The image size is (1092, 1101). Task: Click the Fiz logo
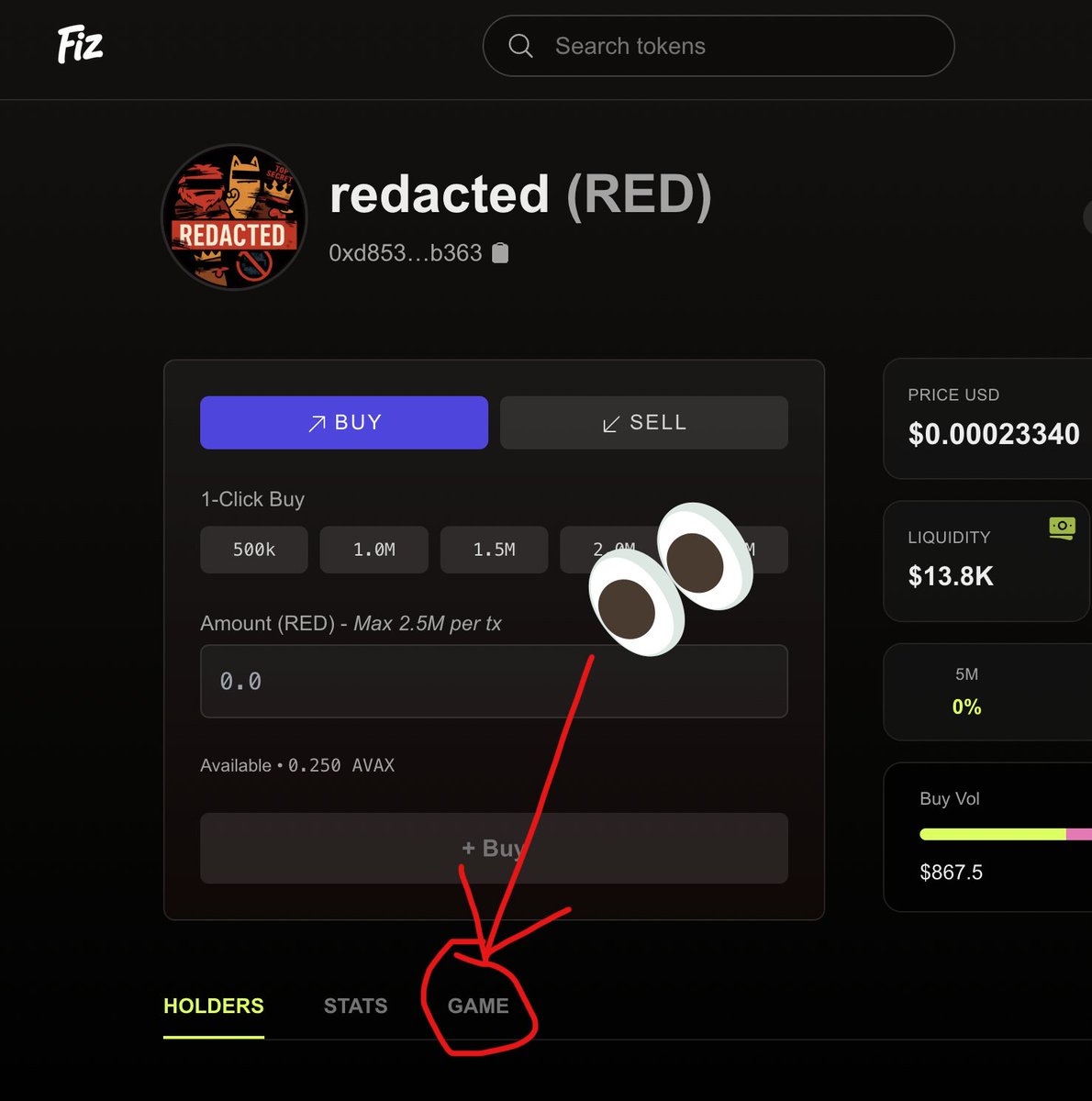point(80,45)
